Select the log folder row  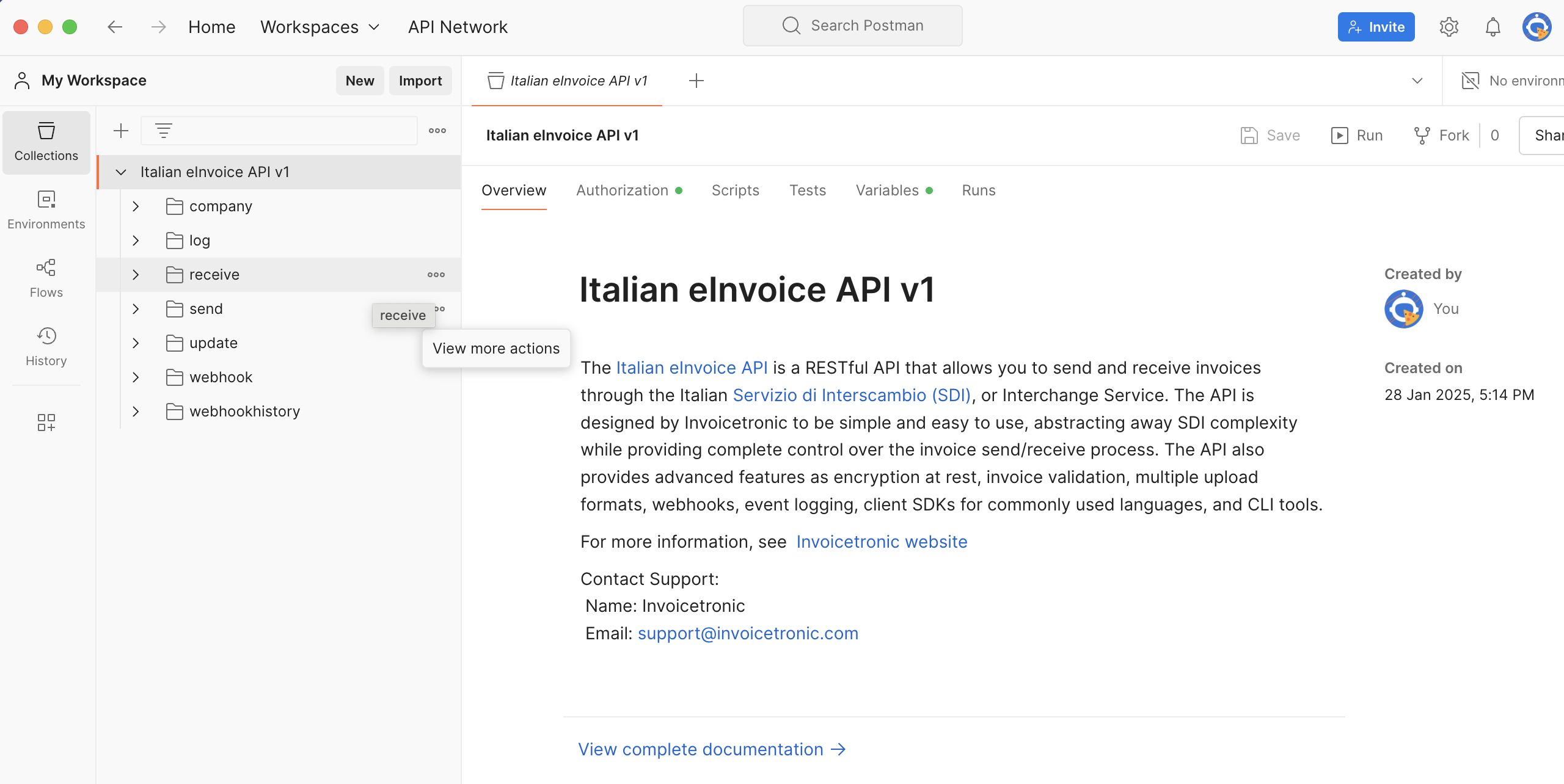click(x=279, y=241)
